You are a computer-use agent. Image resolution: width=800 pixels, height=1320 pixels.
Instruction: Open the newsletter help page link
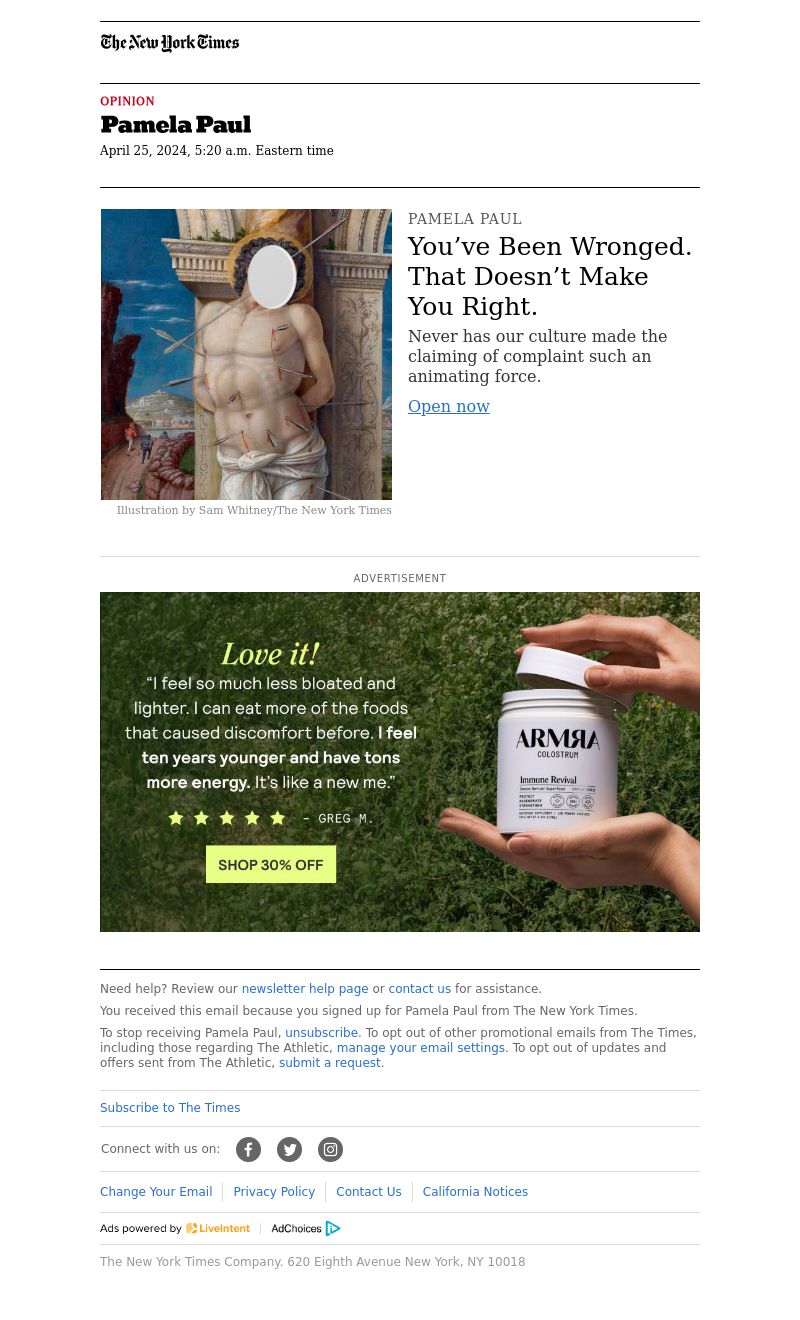(305, 989)
